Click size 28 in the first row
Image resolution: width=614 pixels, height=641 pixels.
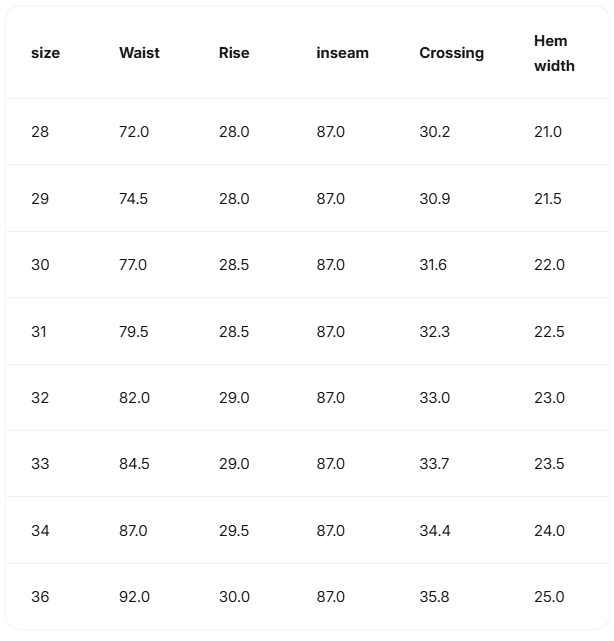pos(40,132)
